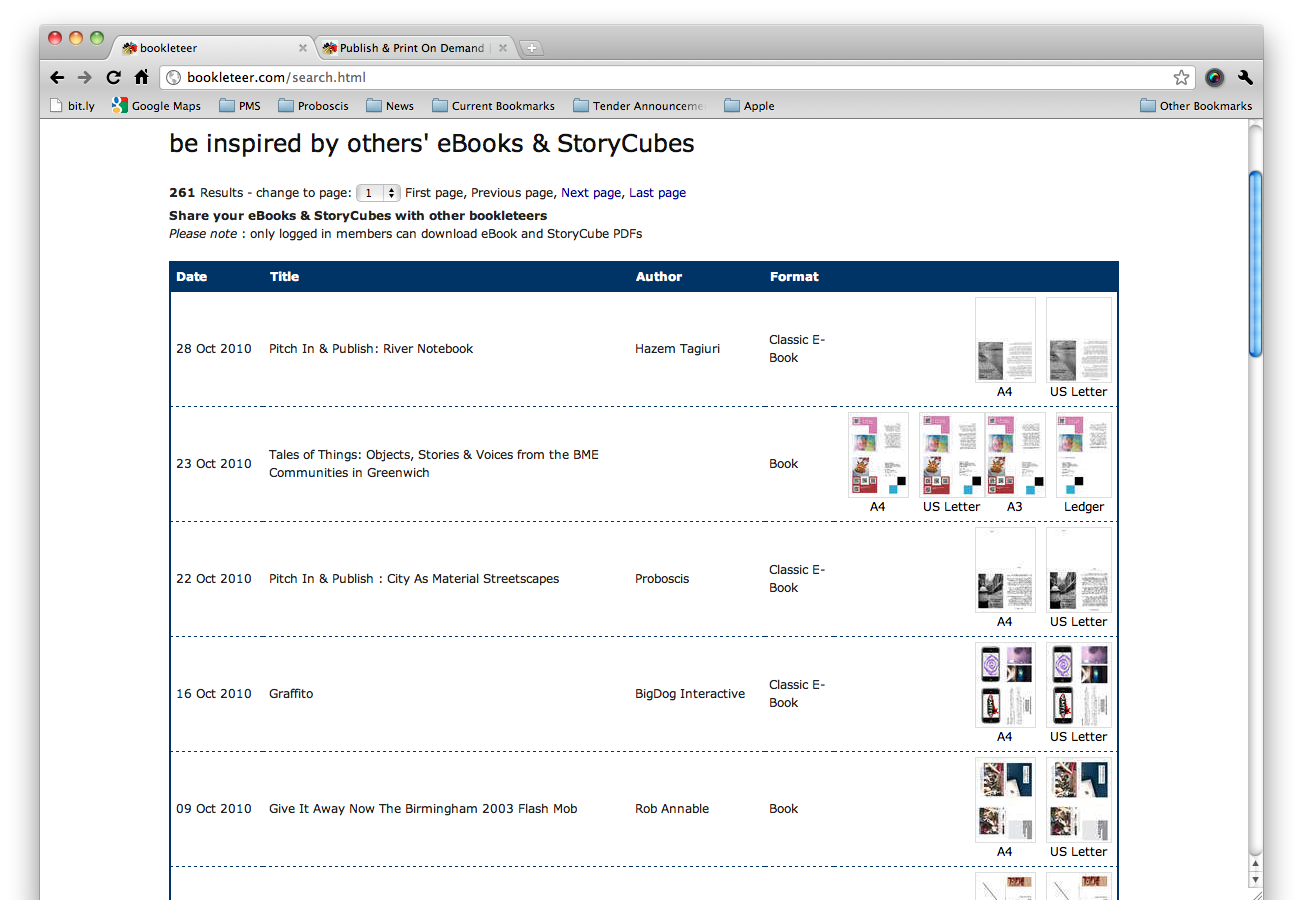Go back with the browser back arrow

[x=57, y=77]
